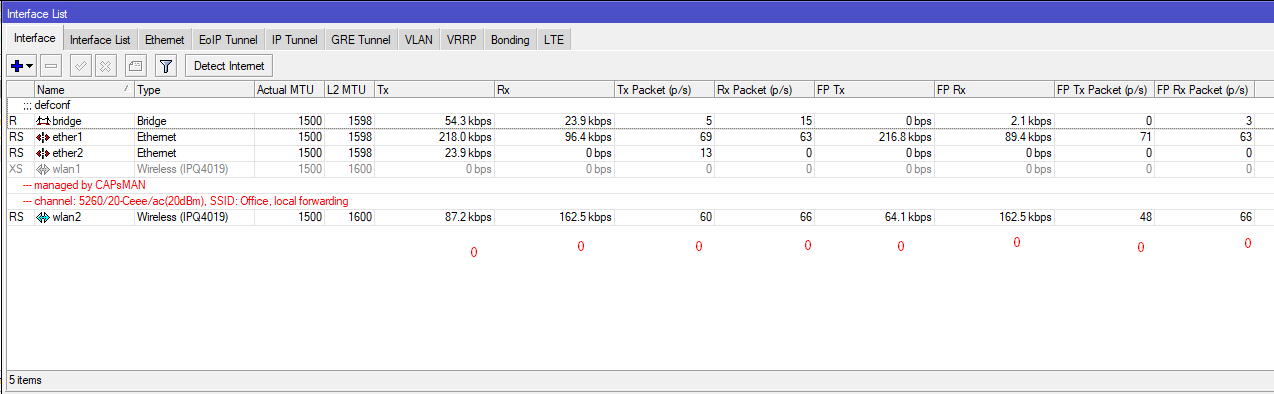Select the ether2 interface name

click(x=67, y=153)
